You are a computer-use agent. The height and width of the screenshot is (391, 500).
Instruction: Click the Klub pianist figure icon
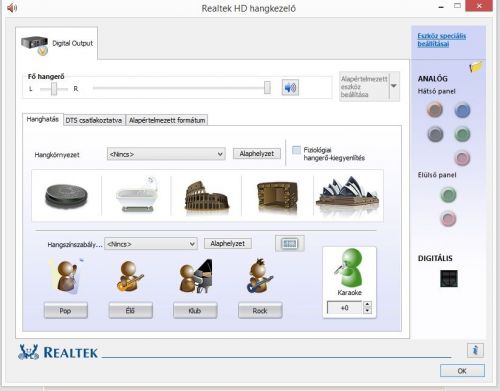pyautogui.click(x=195, y=276)
